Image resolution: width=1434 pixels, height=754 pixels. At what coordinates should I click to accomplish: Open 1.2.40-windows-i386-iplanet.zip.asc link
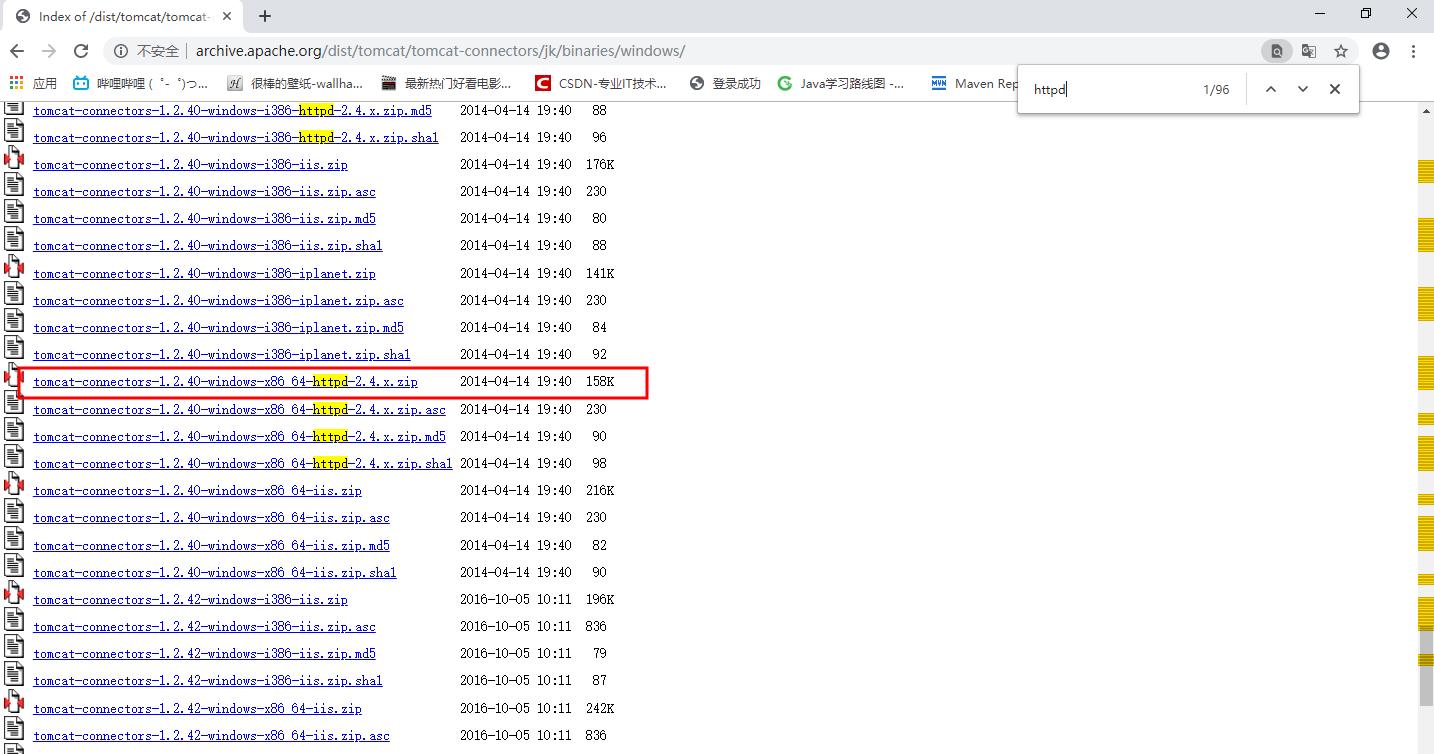(x=218, y=300)
